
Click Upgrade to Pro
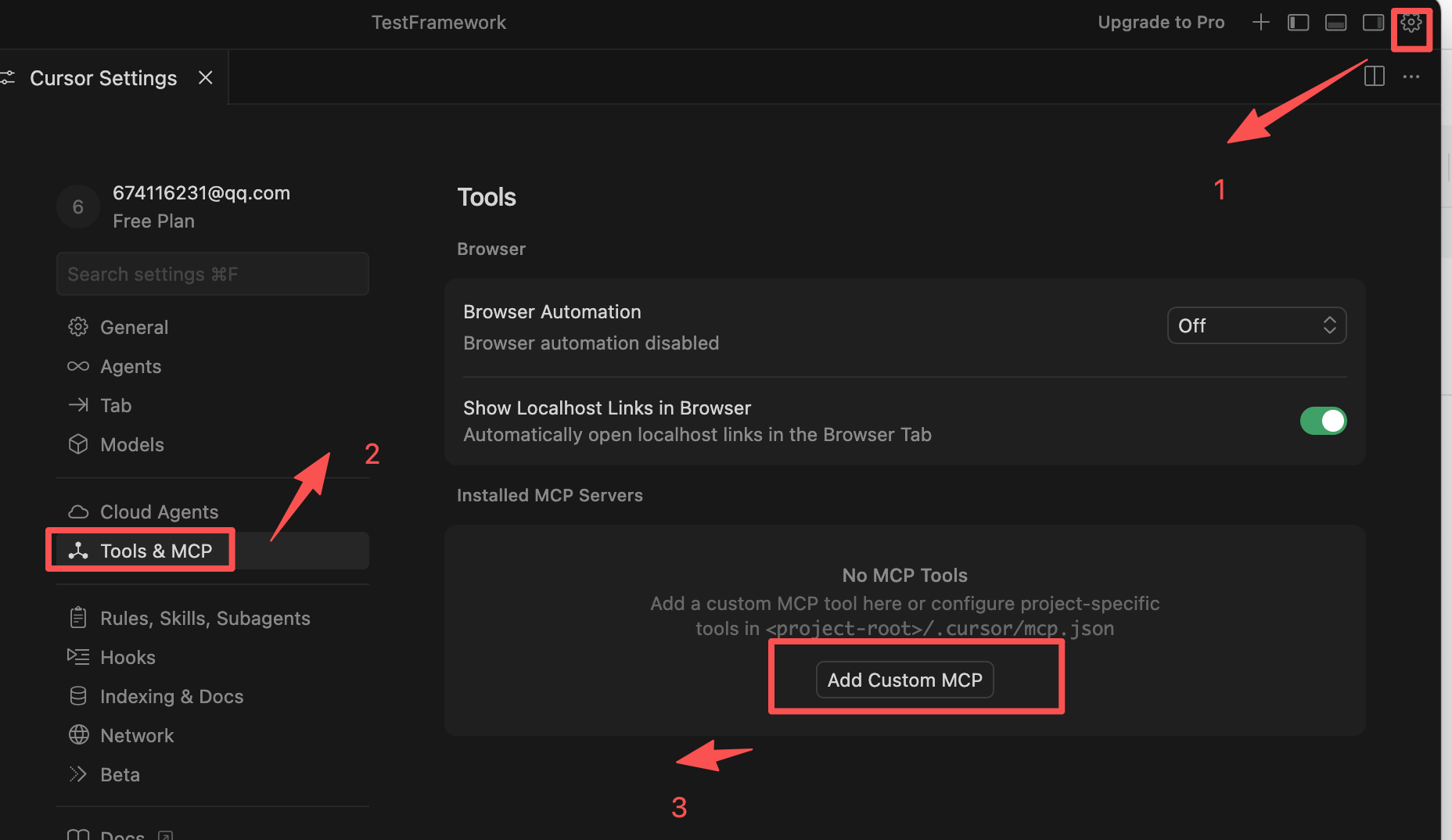[x=1161, y=23]
